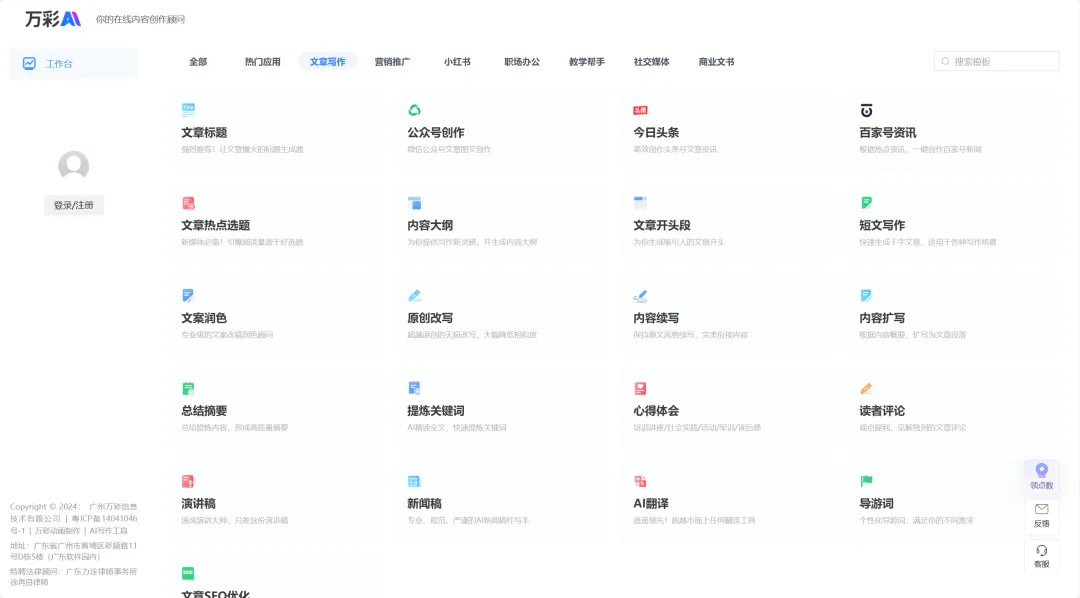Click the 读者评论 orange pencil icon

[x=866, y=389]
